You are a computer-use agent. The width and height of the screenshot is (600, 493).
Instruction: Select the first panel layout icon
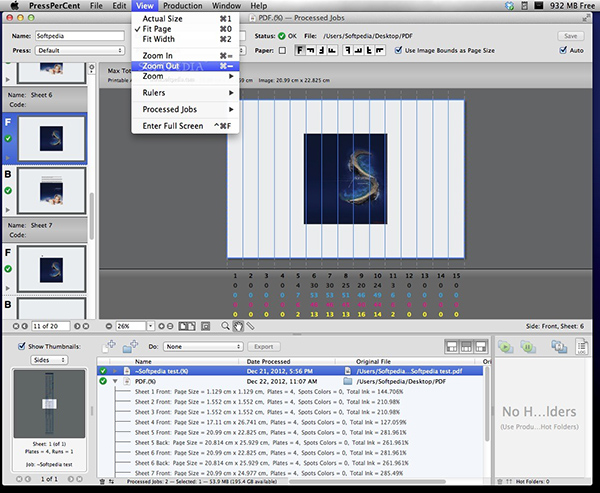452,347
